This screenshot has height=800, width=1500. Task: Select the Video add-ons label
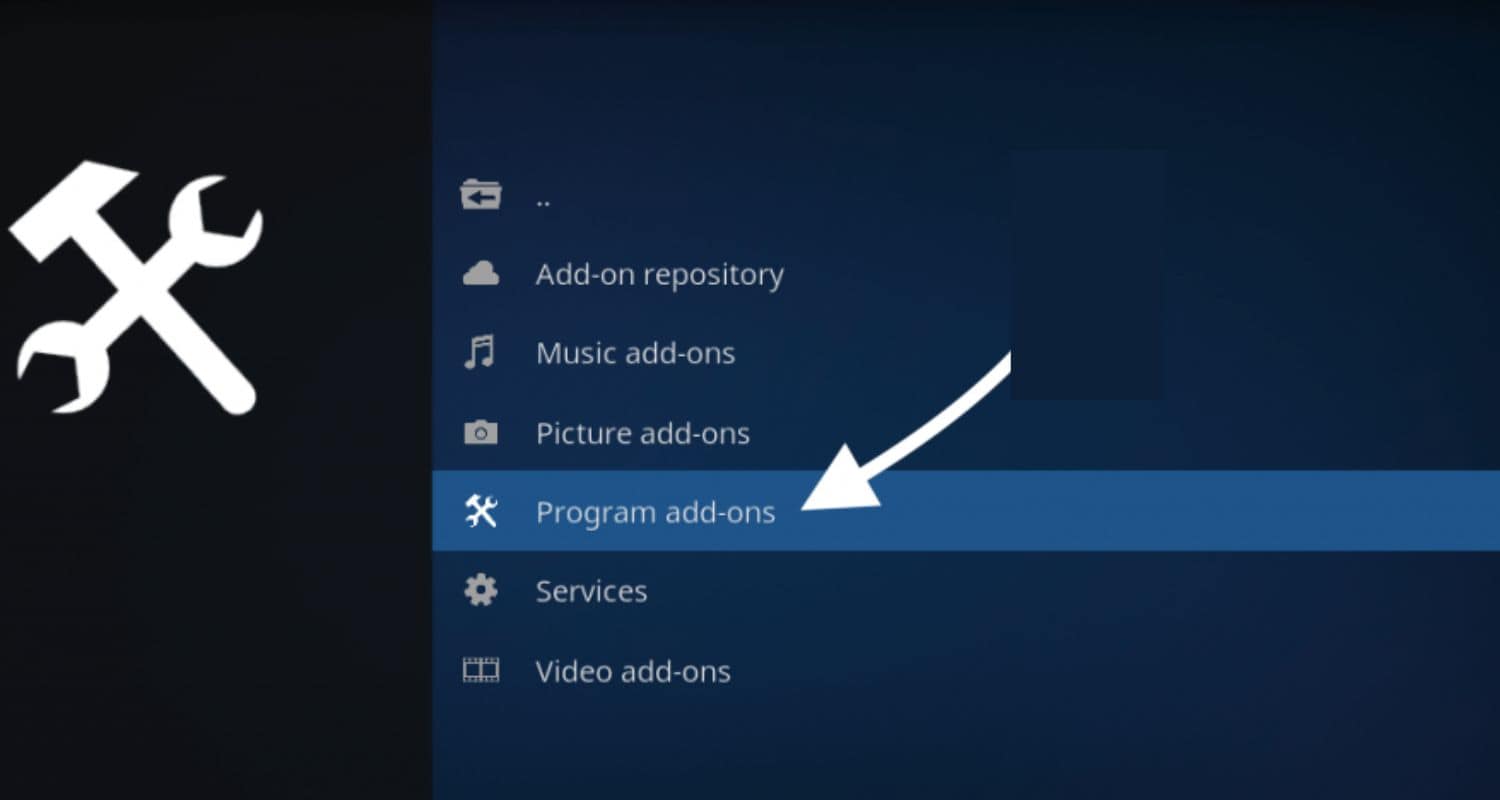click(x=634, y=671)
